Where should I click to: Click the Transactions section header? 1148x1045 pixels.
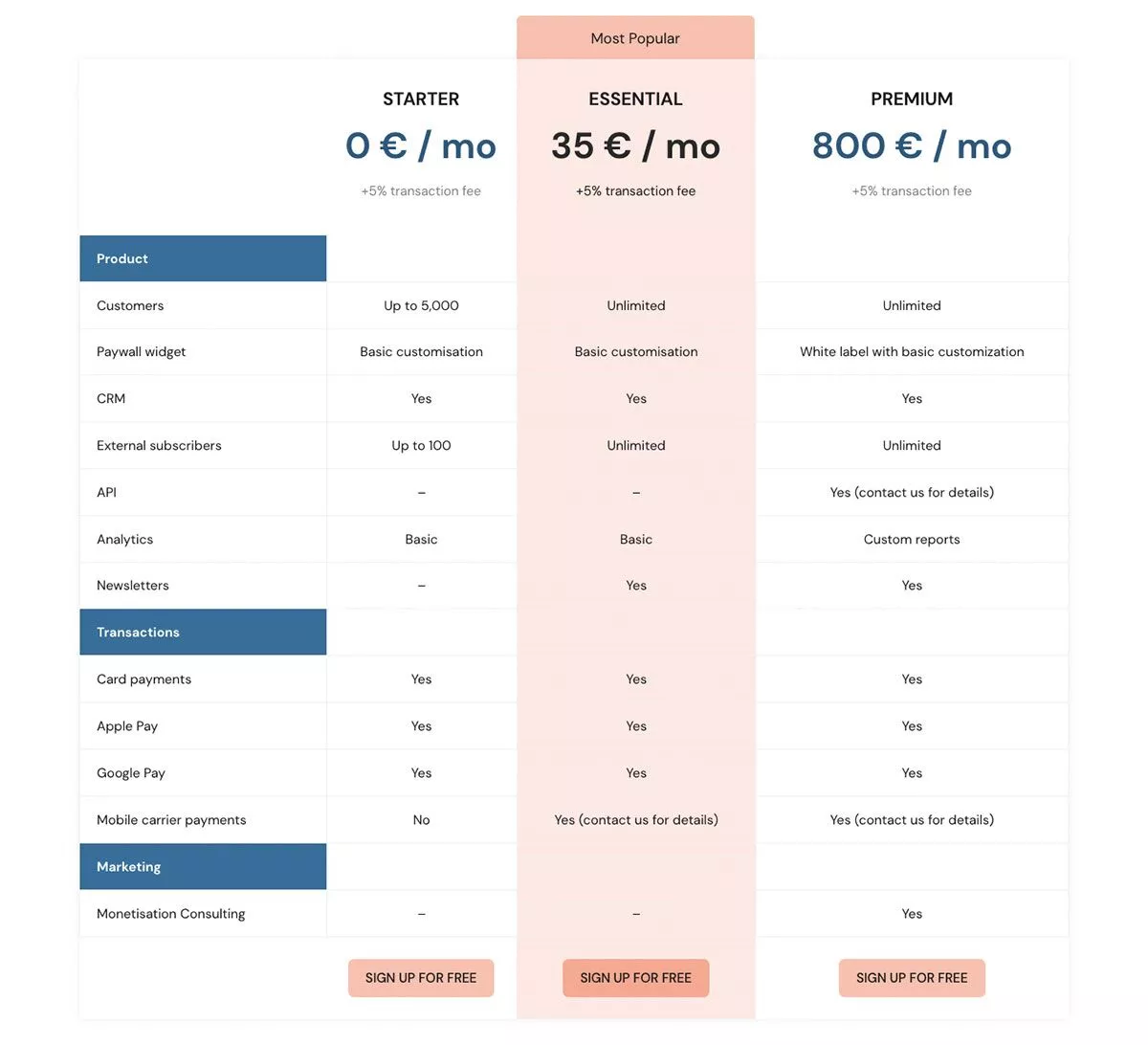tap(203, 633)
